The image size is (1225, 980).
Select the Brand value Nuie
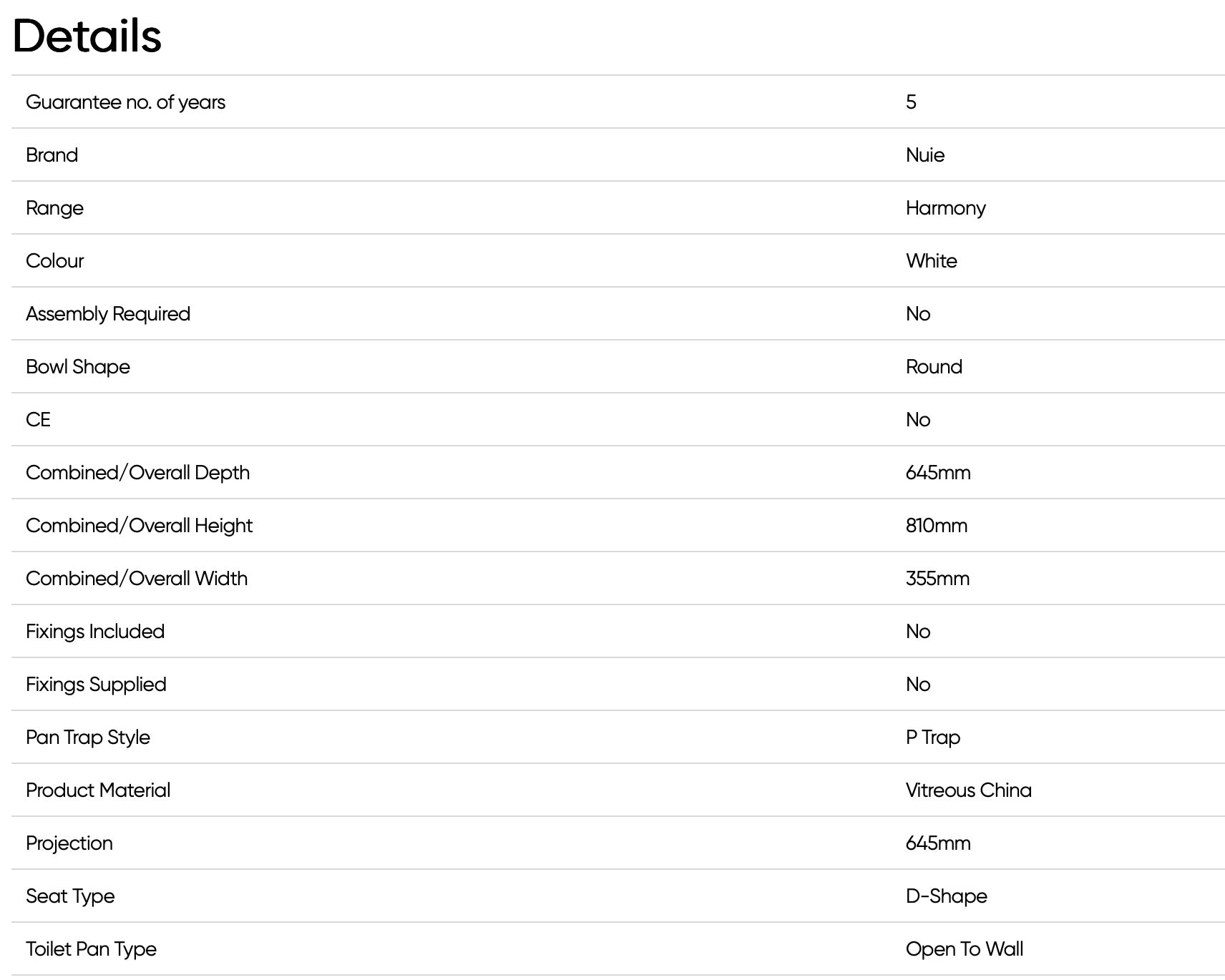(x=924, y=155)
